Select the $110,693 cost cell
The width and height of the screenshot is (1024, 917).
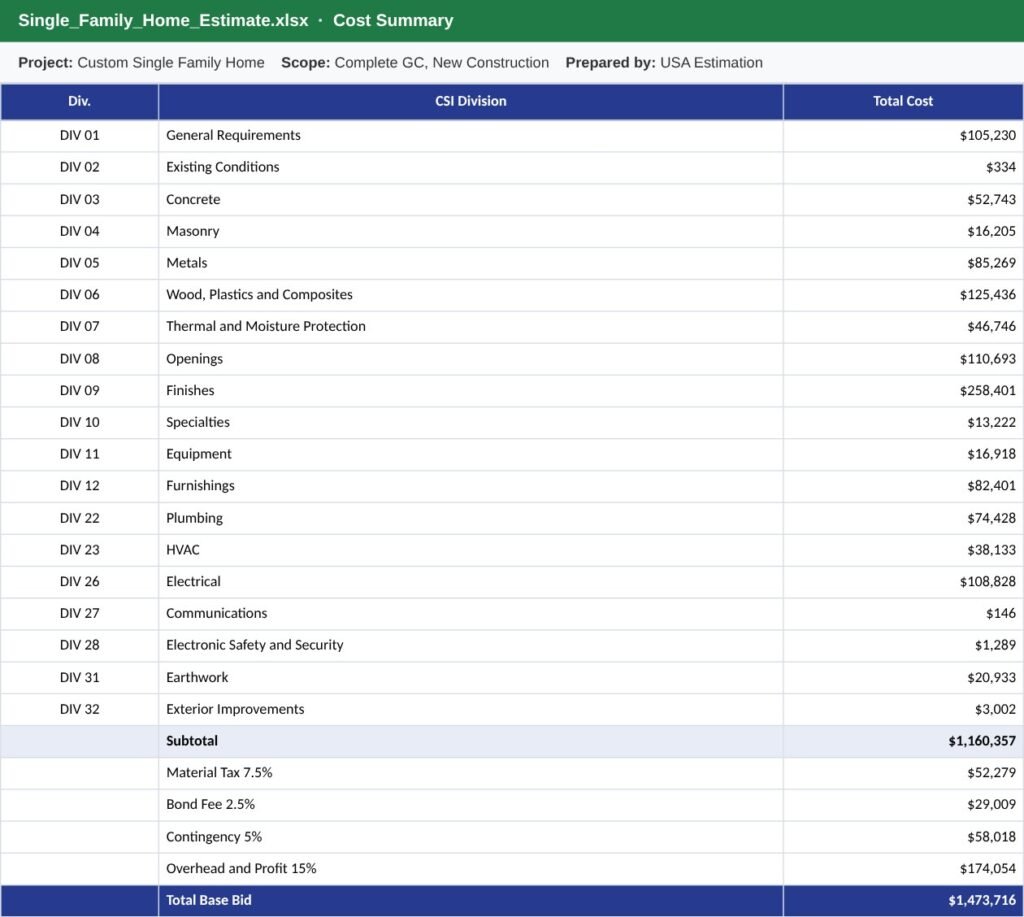903,359
